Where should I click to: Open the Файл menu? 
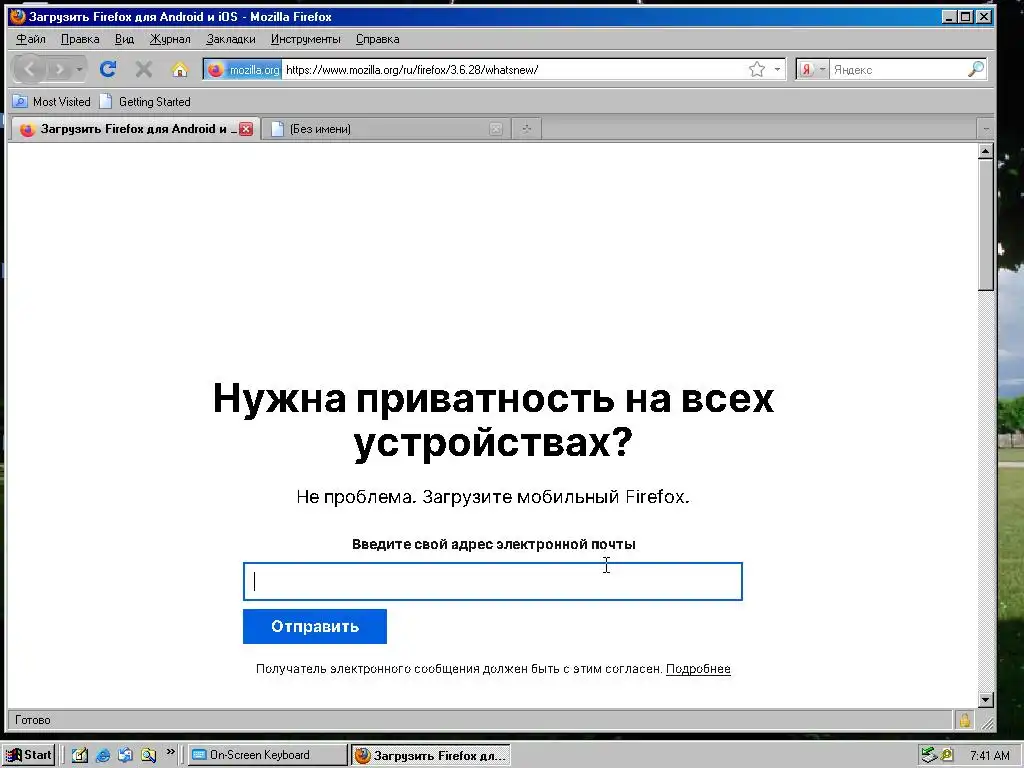click(x=31, y=39)
